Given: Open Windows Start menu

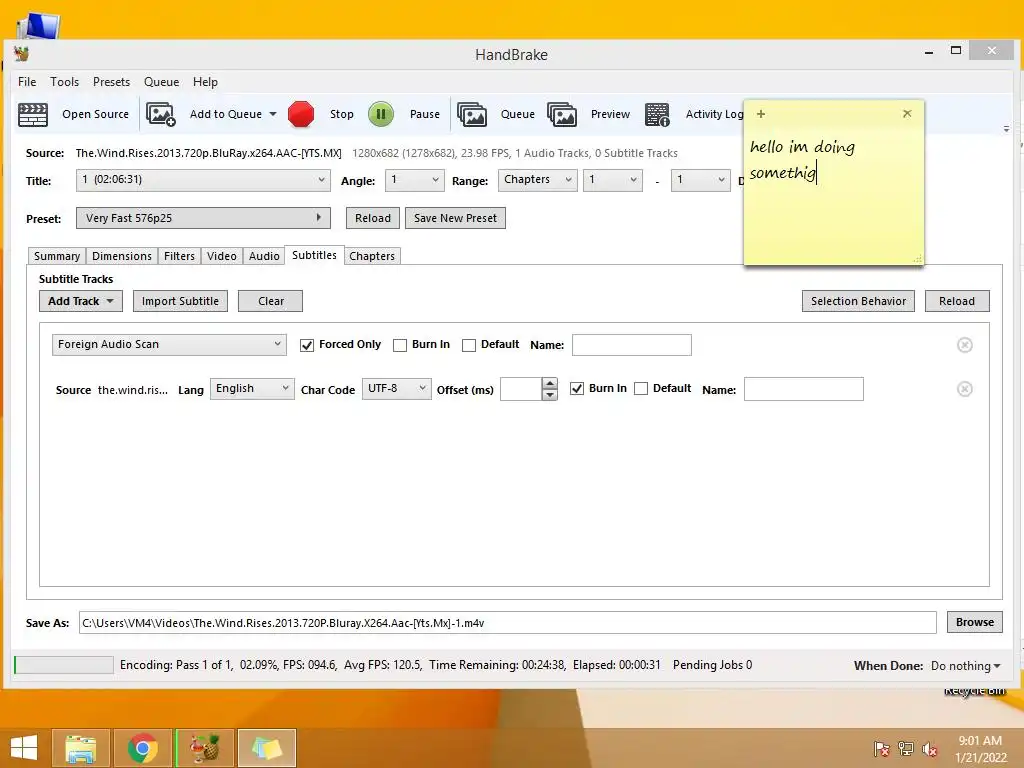Looking at the screenshot, I should 24,748.
